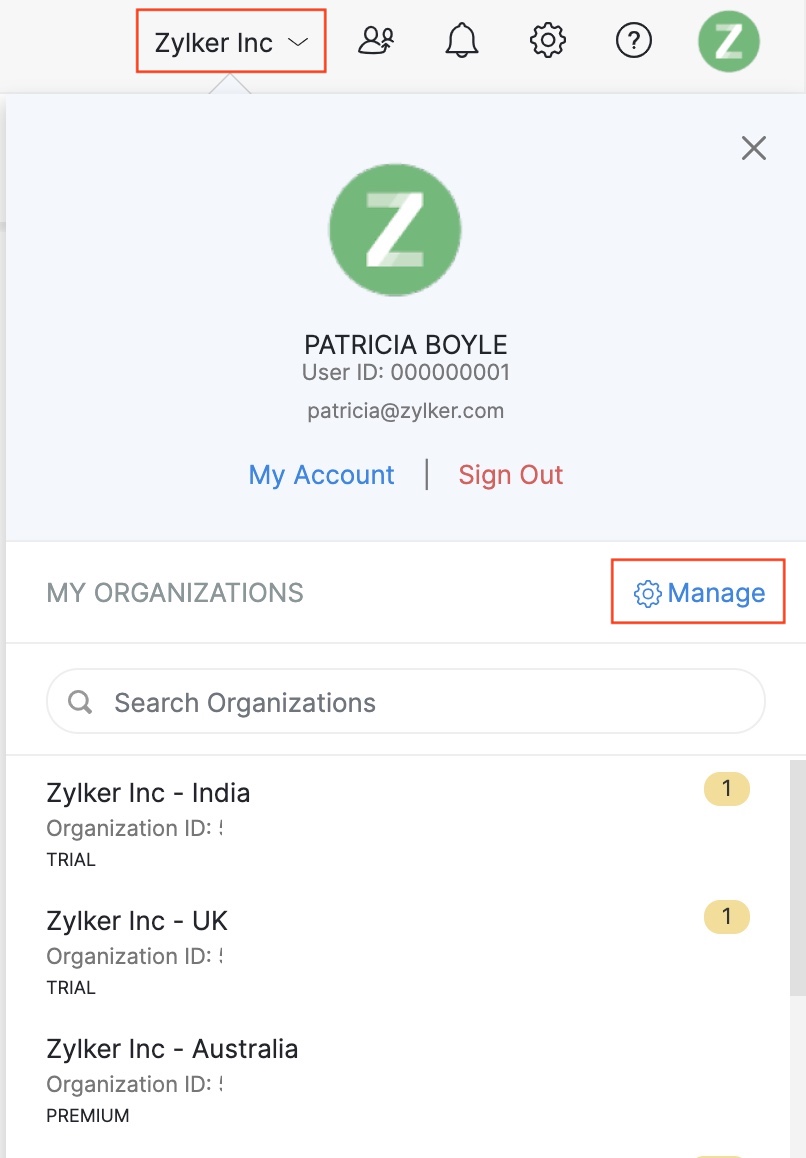The width and height of the screenshot is (806, 1158).
Task: Click the badge next to Zylker Inc - UK
Action: (x=727, y=917)
